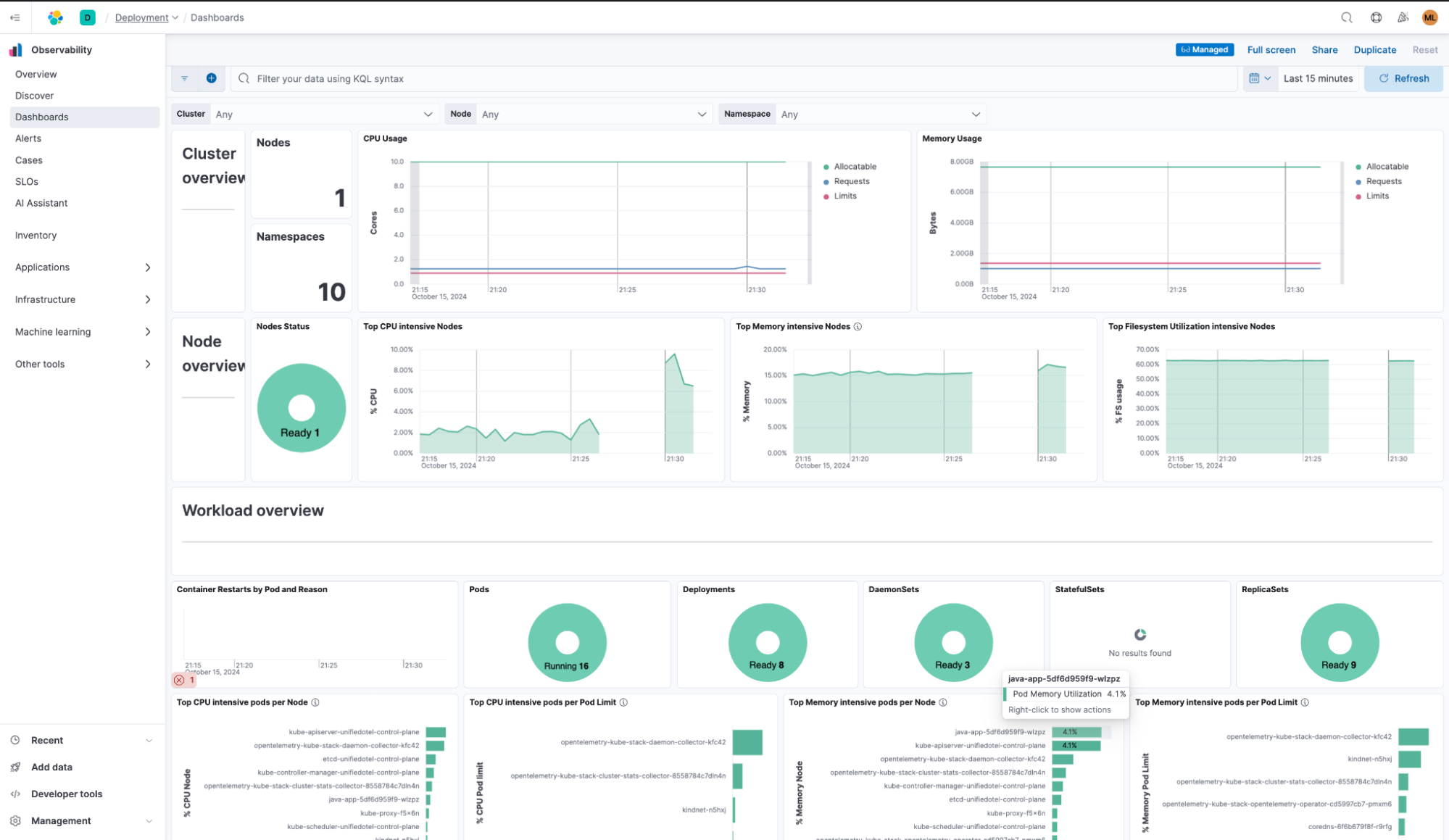Collapse the side navigation menu icon

[x=15, y=17]
